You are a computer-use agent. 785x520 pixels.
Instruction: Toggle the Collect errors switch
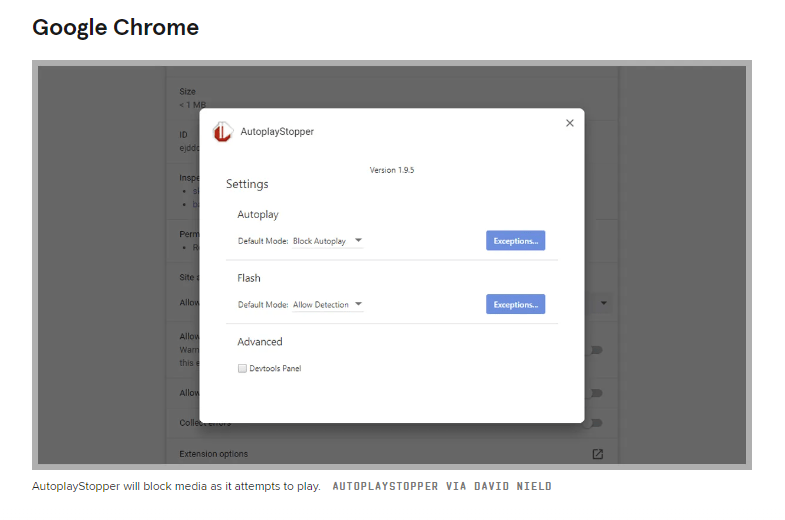[596, 423]
